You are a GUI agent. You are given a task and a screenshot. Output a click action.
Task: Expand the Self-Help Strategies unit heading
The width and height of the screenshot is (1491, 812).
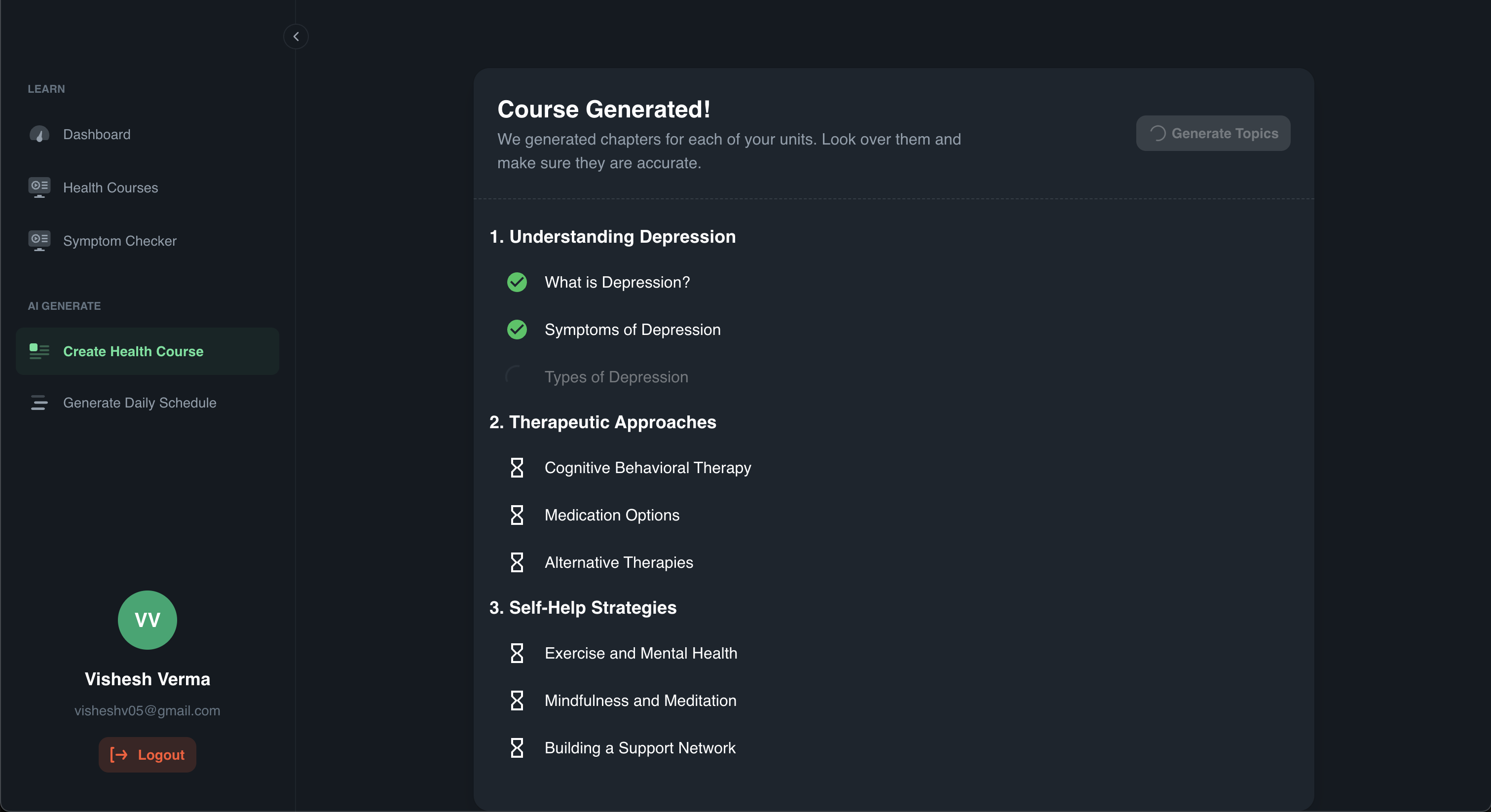click(x=582, y=607)
